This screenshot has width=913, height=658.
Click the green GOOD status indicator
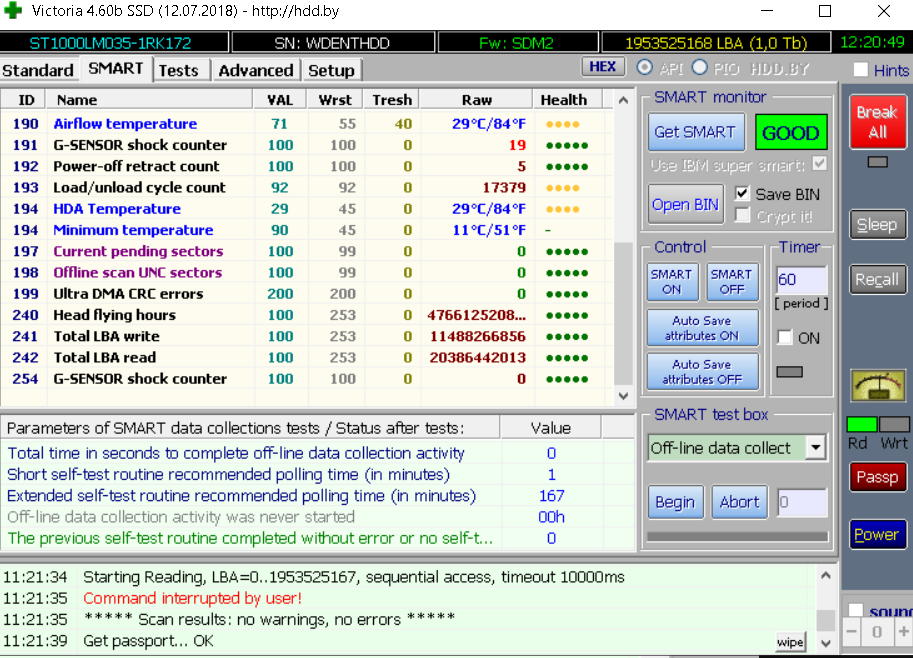[790, 132]
